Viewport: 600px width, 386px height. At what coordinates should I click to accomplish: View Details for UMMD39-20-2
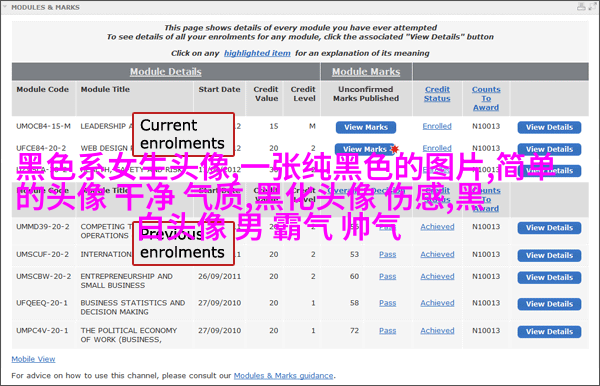click(x=549, y=228)
